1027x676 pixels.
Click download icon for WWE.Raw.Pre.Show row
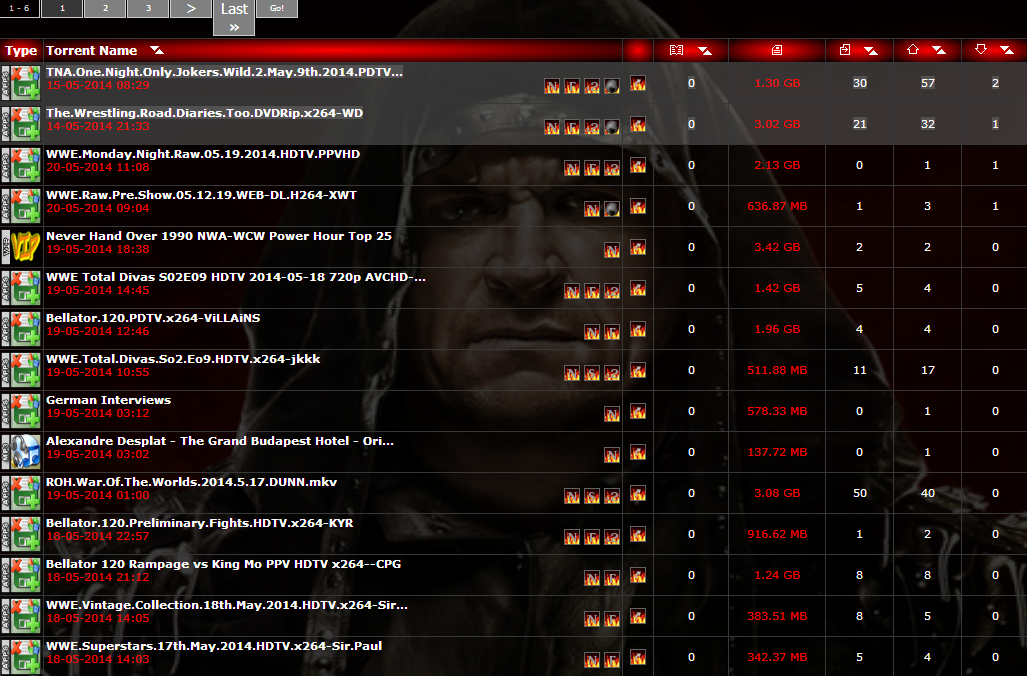tap(637, 206)
